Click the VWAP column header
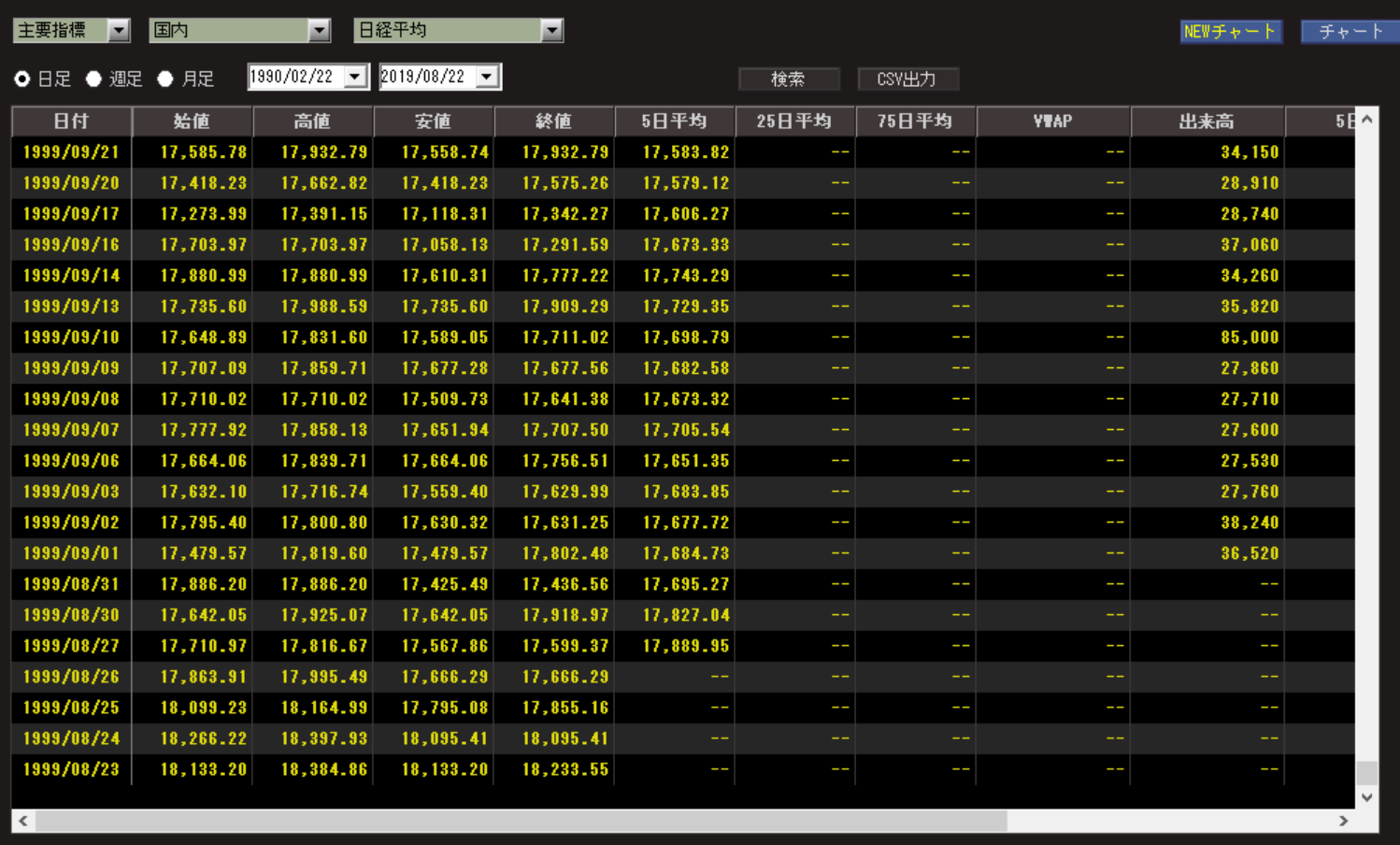This screenshot has height=845, width=1400. pyautogui.click(x=1053, y=121)
